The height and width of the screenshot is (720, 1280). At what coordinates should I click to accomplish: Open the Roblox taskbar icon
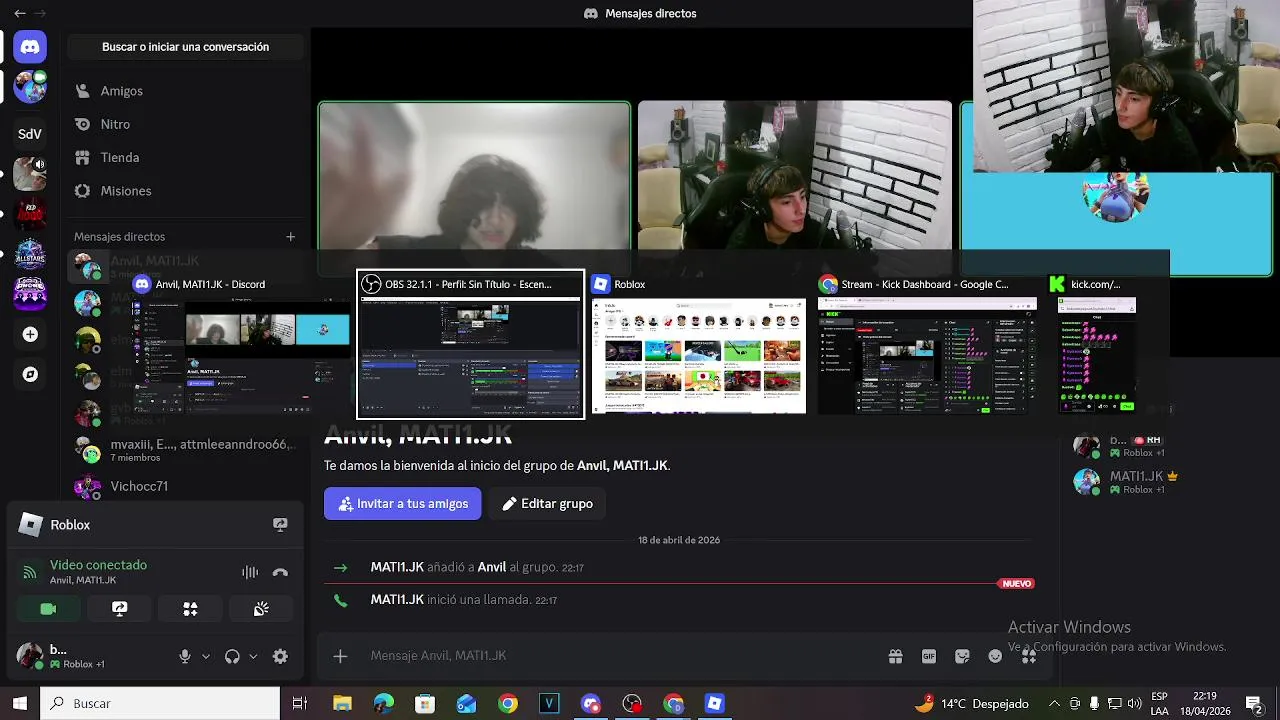[x=714, y=703]
